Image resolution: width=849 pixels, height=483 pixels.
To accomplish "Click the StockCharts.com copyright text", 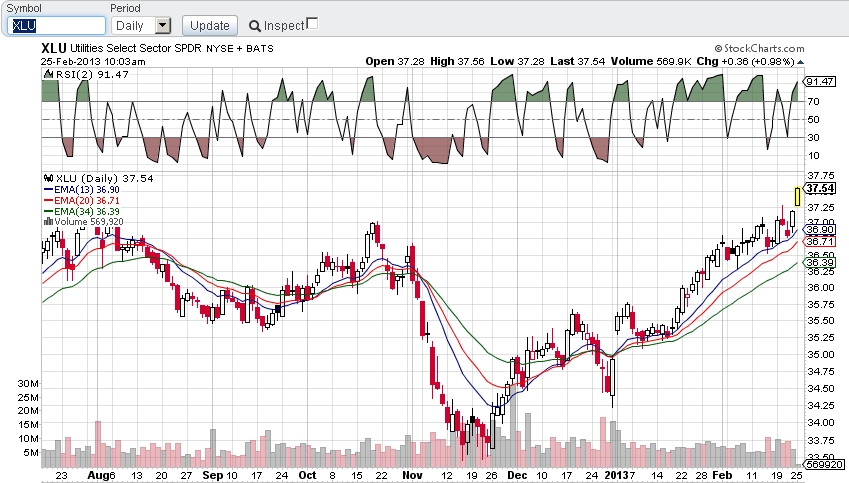I will point(759,49).
